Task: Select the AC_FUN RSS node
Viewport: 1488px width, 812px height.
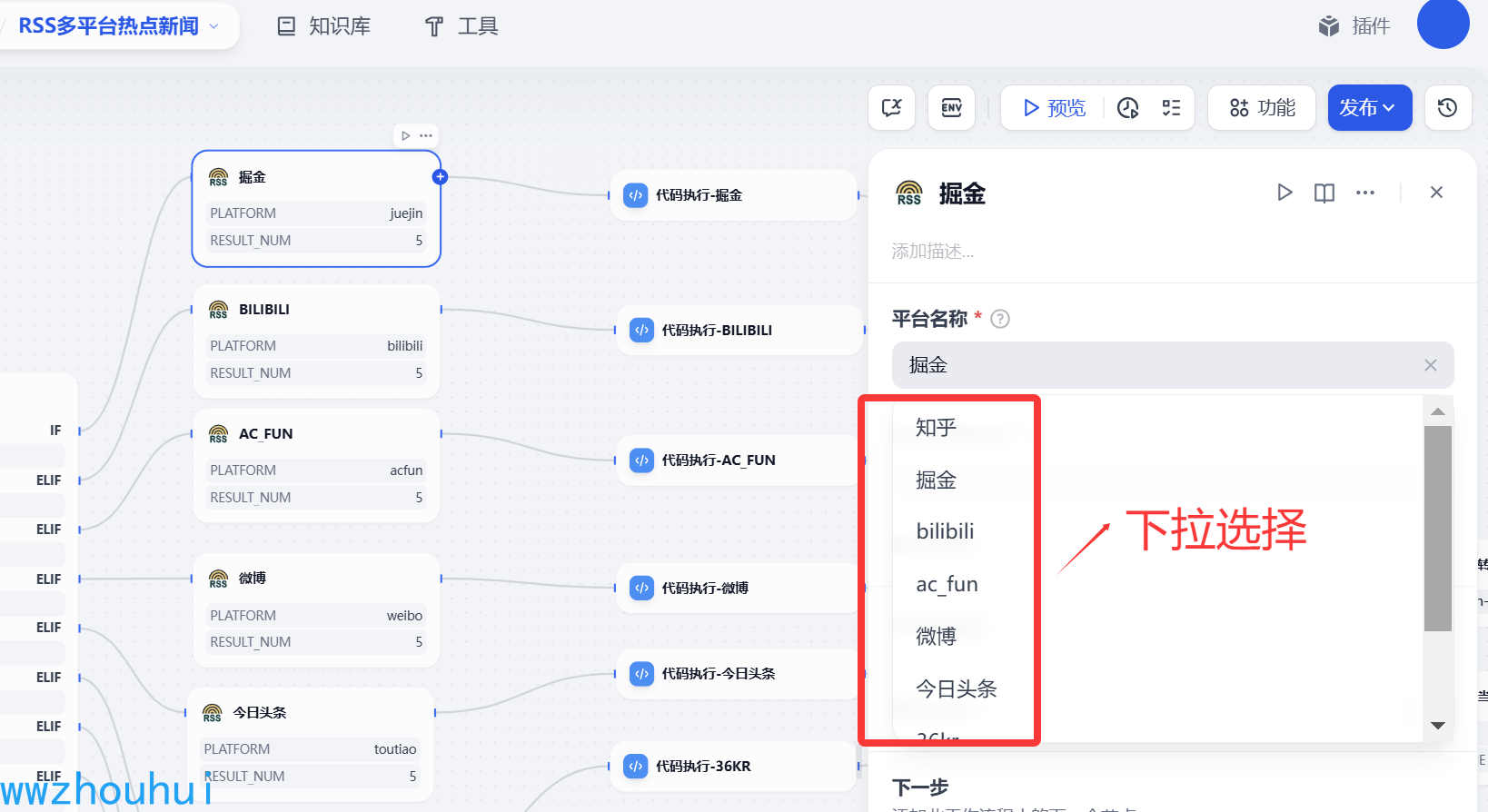Action: pos(316,466)
